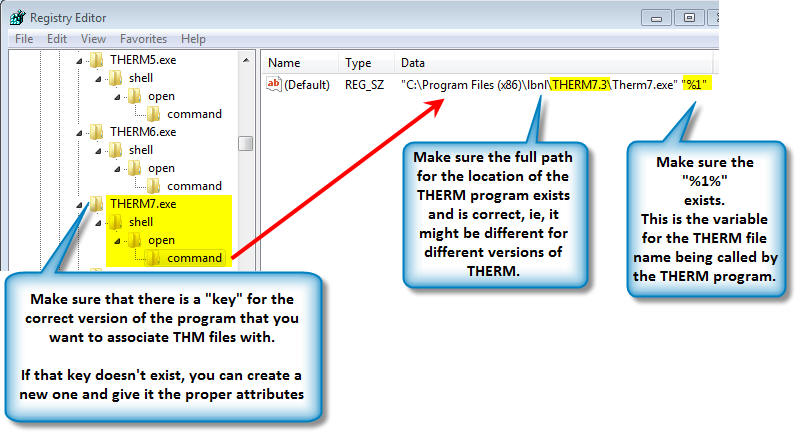This screenshot has width=800, height=436.
Task: Click the Registry Editor title bar icon
Action: point(17,17)
